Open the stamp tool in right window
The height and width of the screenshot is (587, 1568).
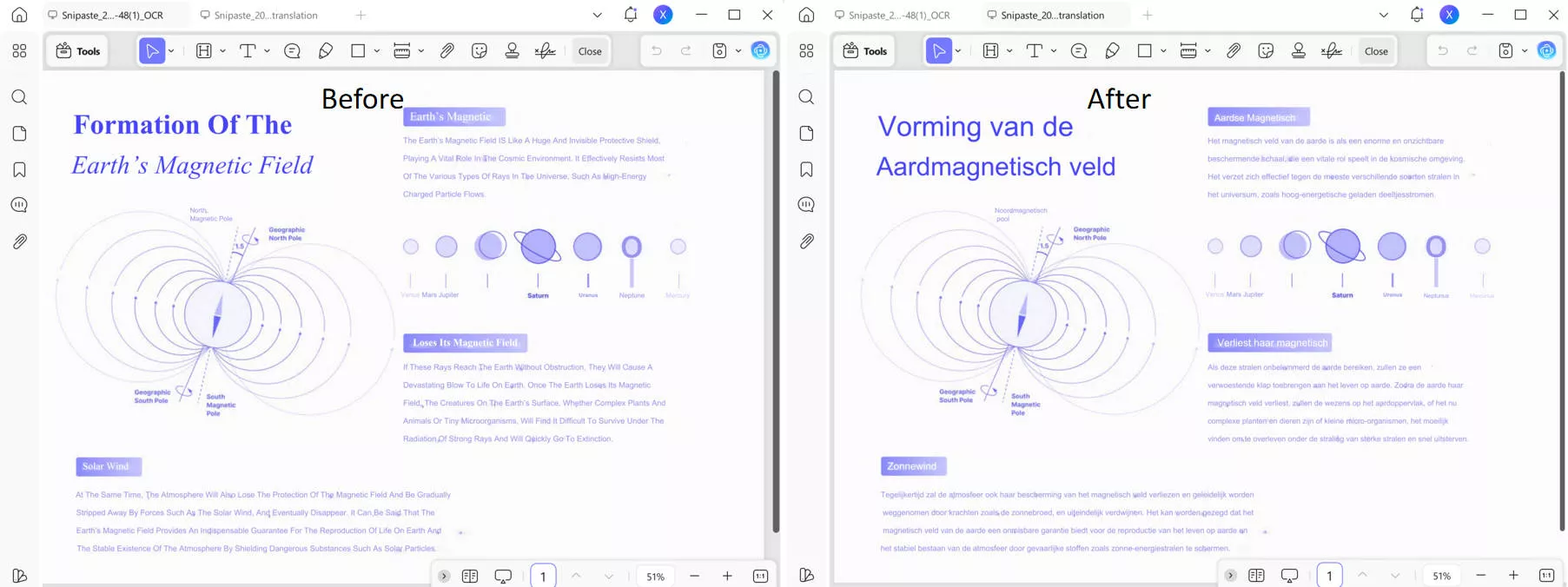tap(1299, 51)
